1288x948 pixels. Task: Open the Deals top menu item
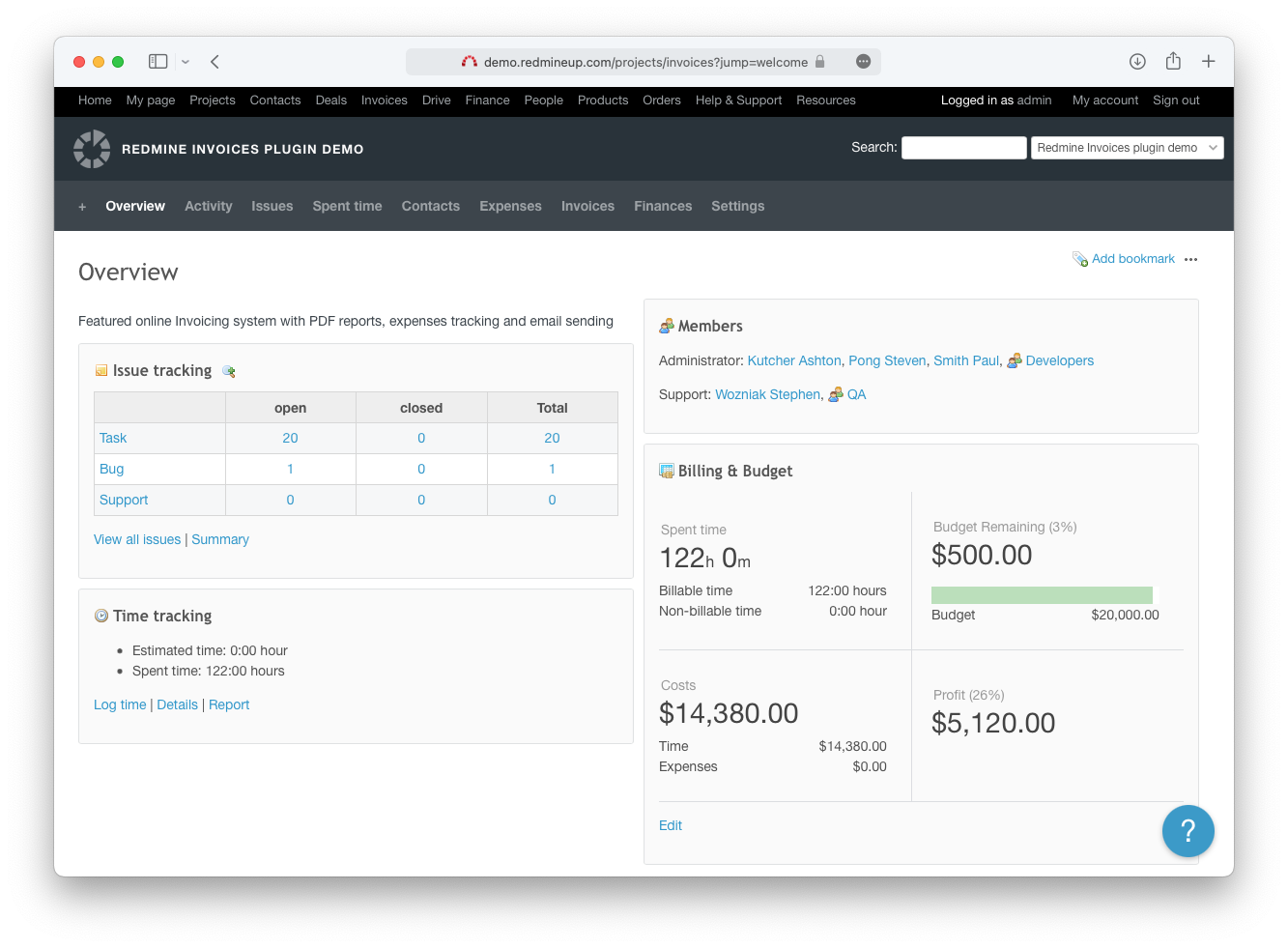click(x=330, y=101)
